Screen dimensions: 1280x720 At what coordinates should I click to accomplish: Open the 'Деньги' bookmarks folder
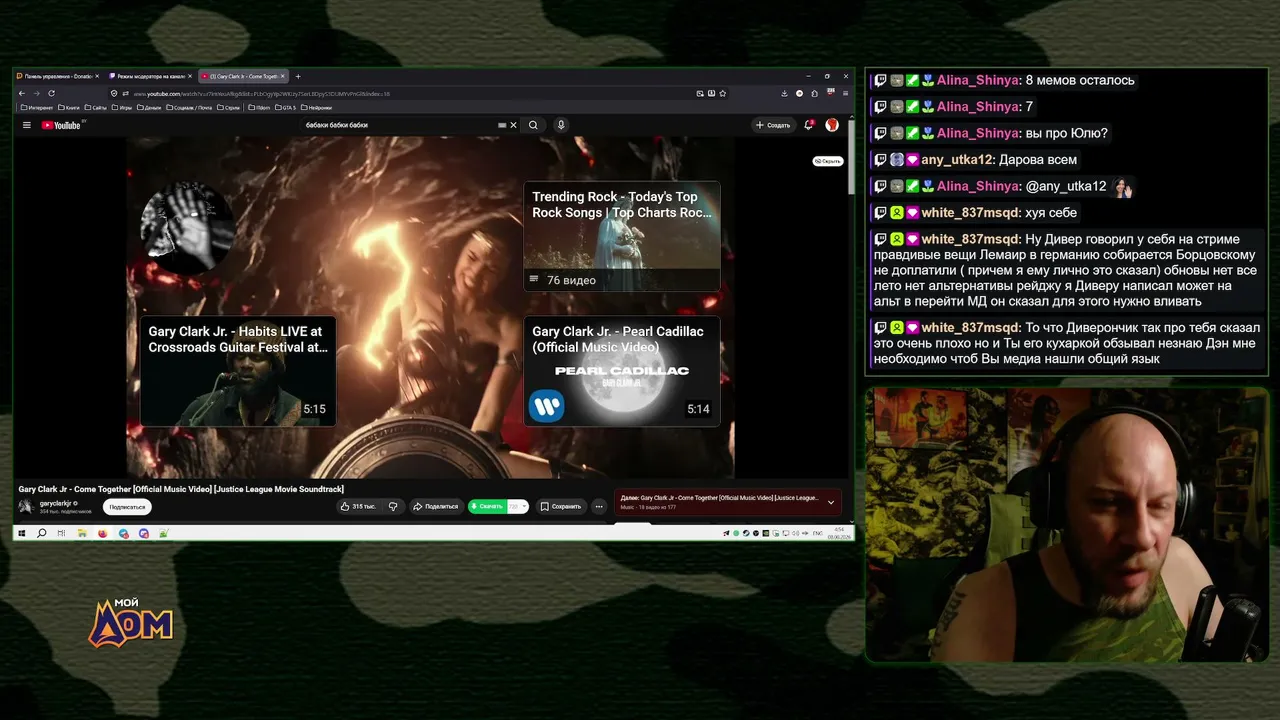[149, 107]
